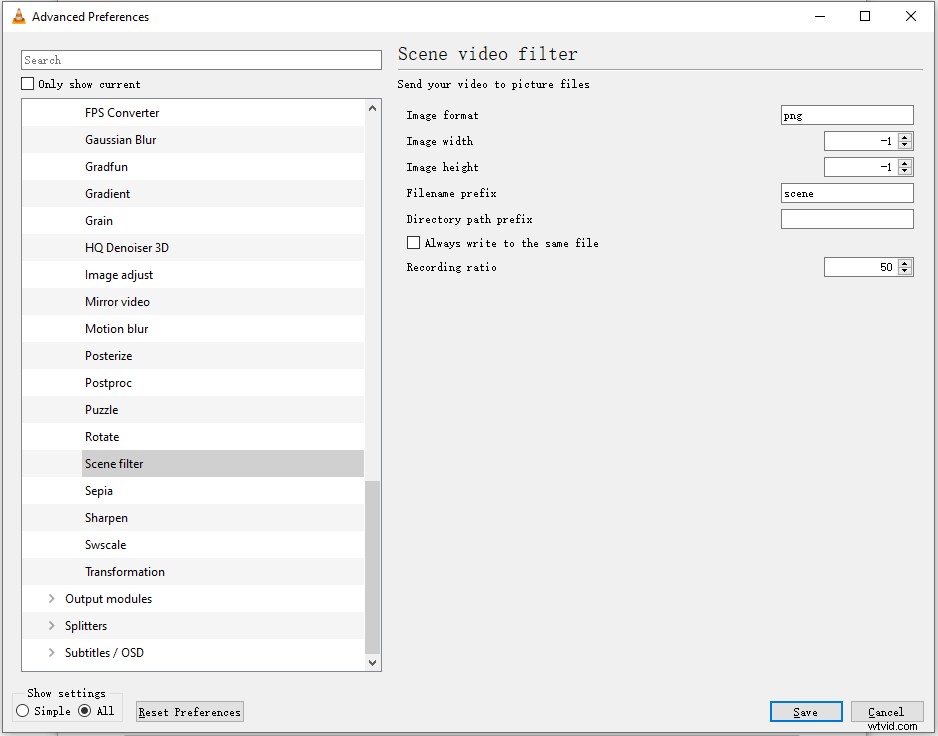Click the Save button
The height and width of the screenshot is (736, 938).
click(x=806, y=711)
